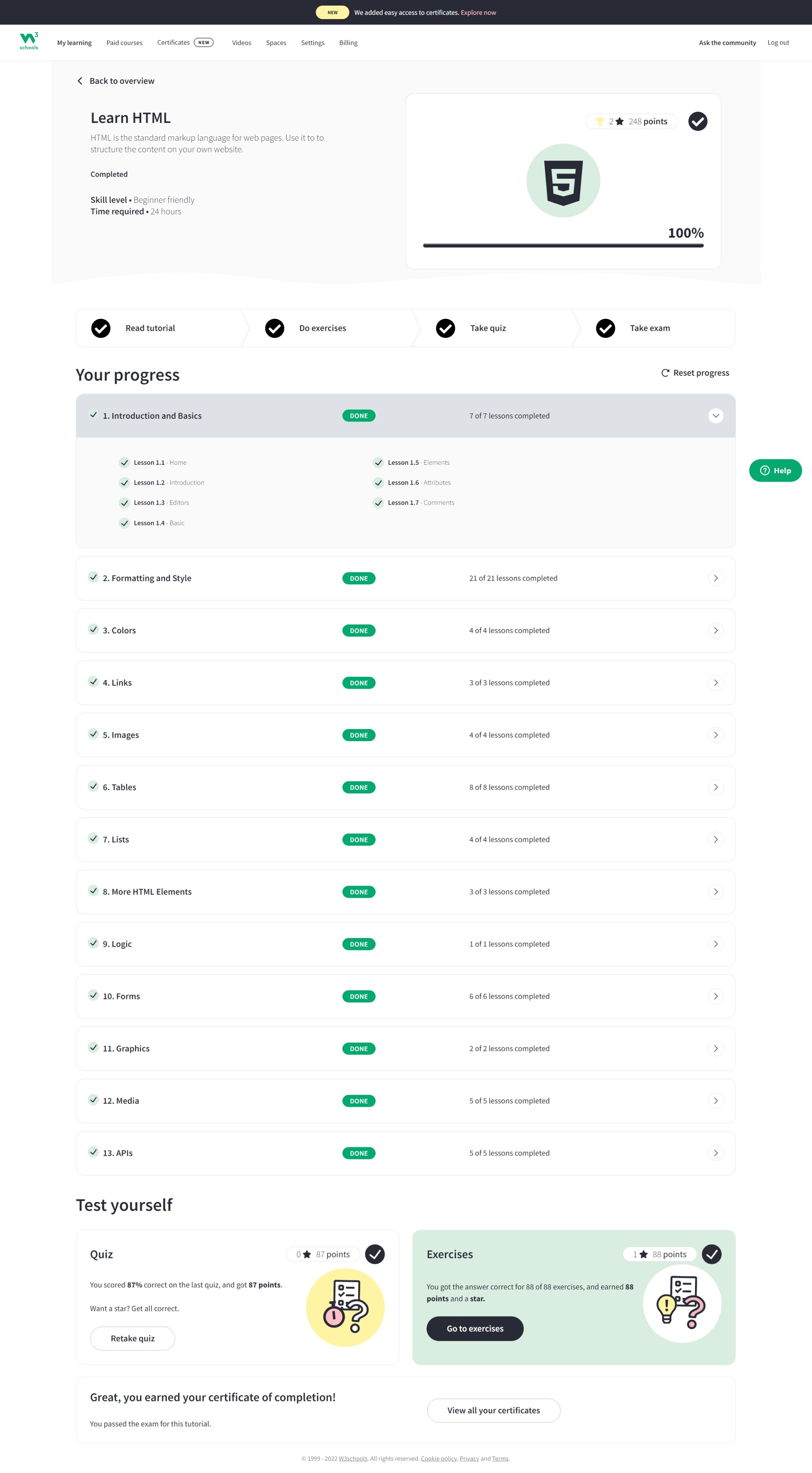
Task: Expand the 6. Tables chapter
Action: tap(716, 787)
